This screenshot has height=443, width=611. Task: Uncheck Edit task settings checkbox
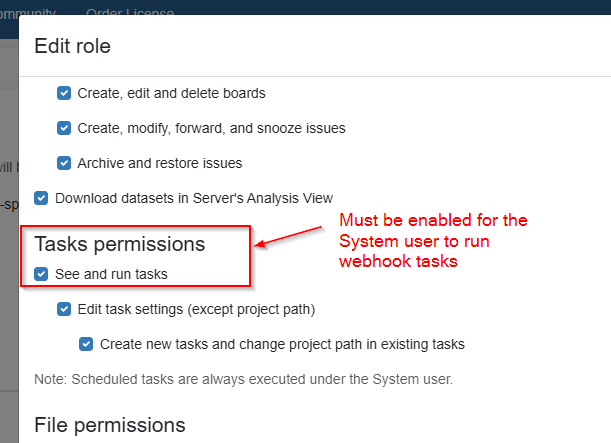[64, 309]
